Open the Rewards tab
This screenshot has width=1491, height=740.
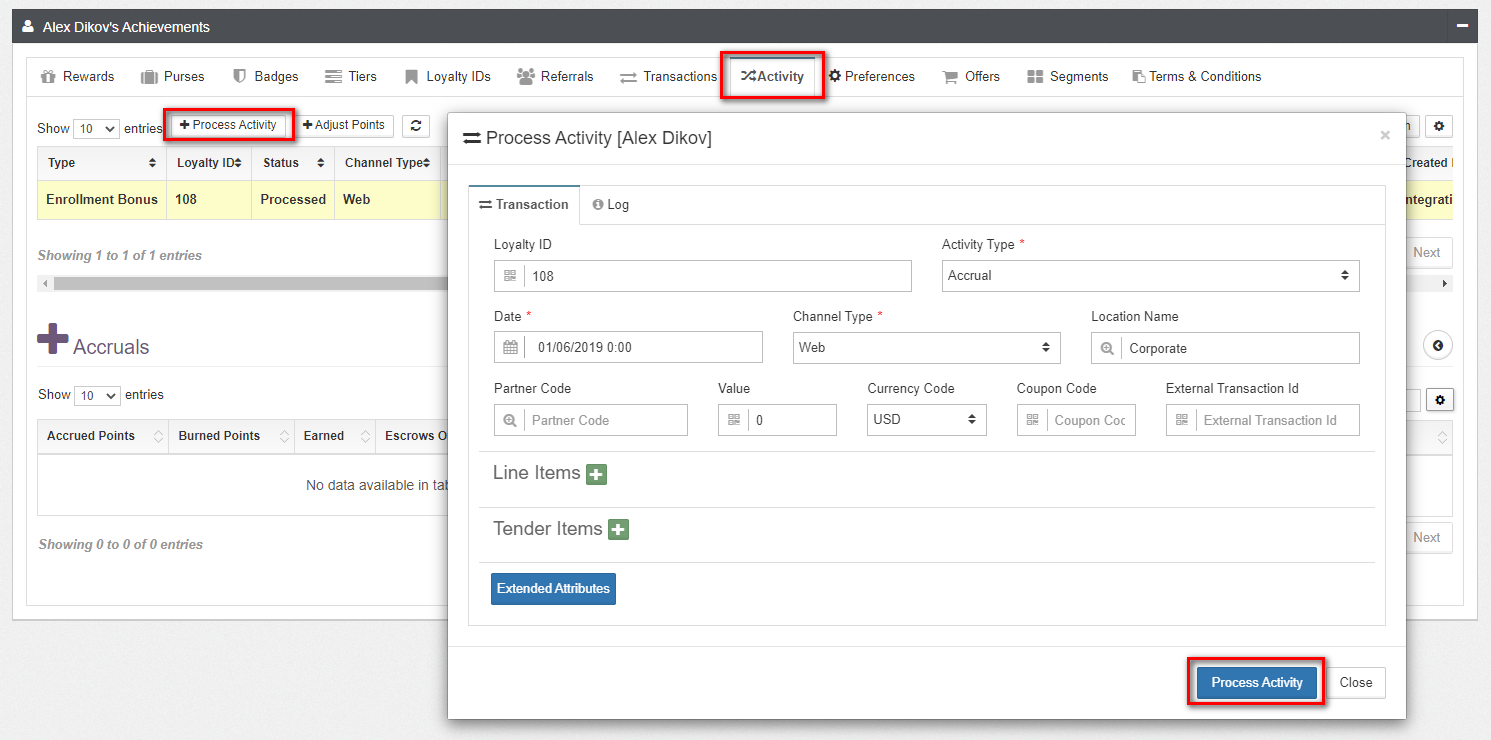pyautogui.click(x=78, y=77)
